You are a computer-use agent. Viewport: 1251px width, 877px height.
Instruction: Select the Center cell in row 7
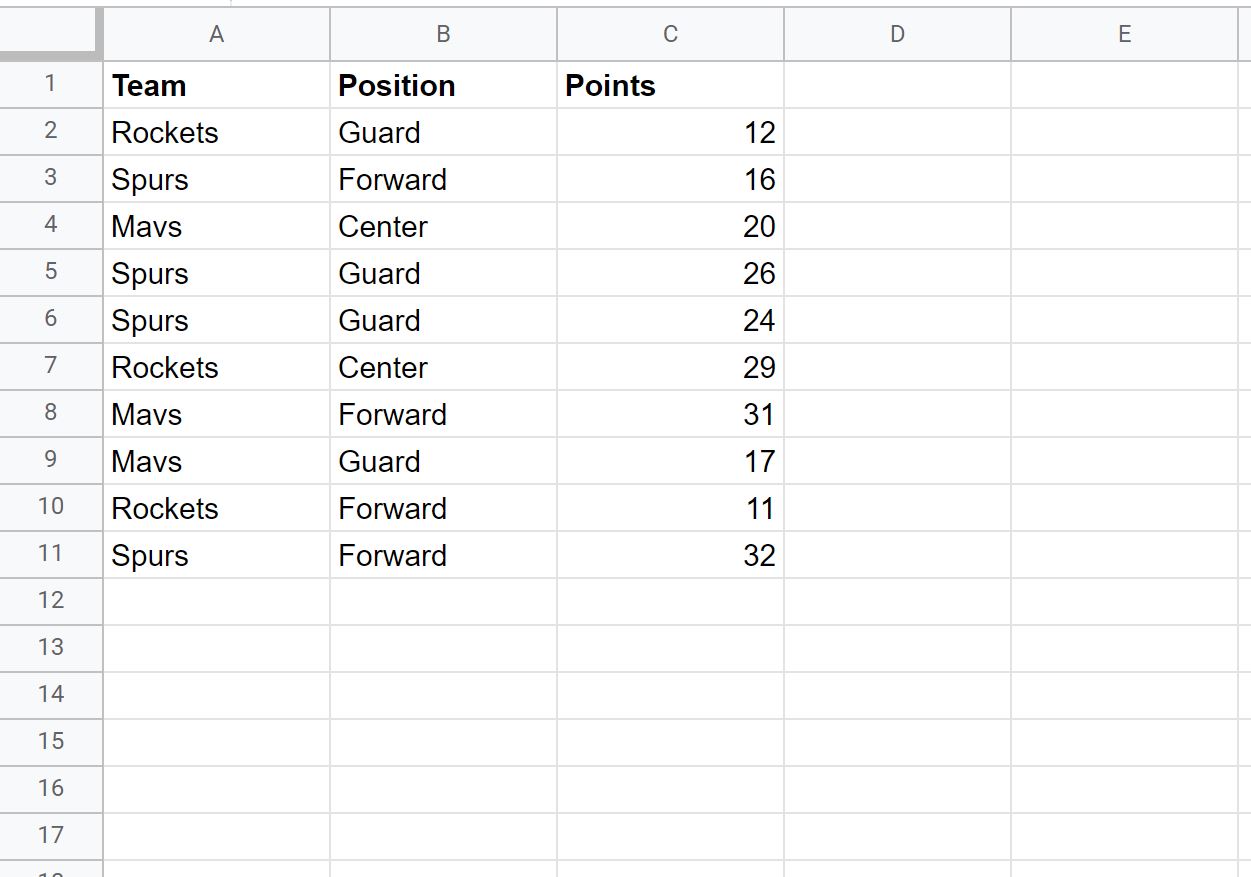tap(443, 367)
